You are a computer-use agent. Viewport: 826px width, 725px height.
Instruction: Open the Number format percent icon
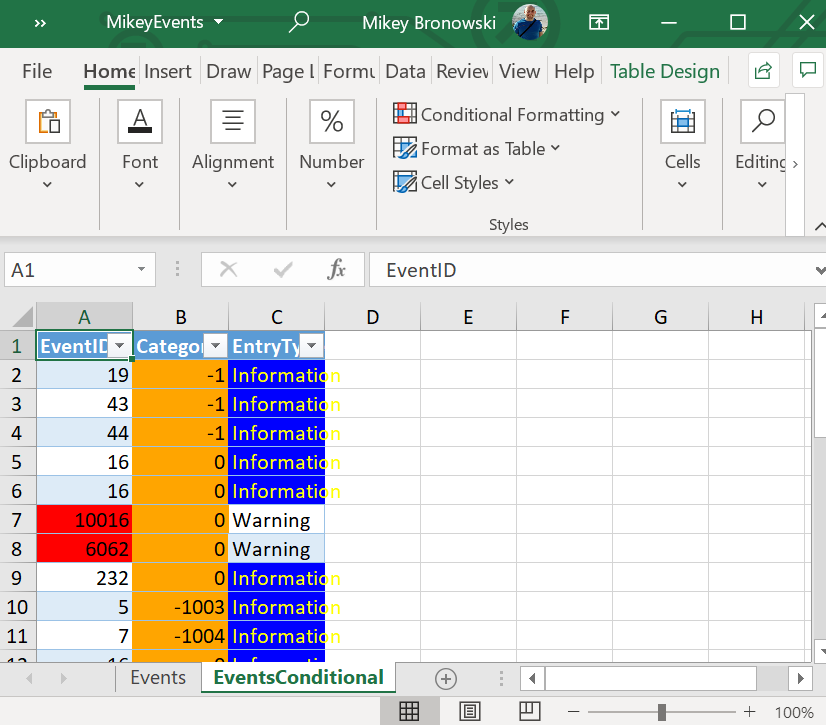point(331,122)
